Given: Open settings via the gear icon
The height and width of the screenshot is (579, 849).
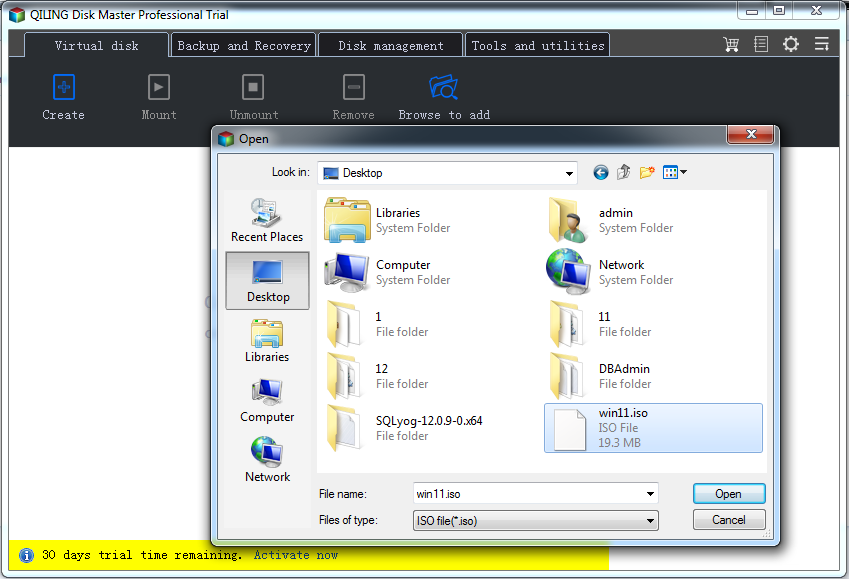Looking at the screenshot, I should click(x=791, y=44).
